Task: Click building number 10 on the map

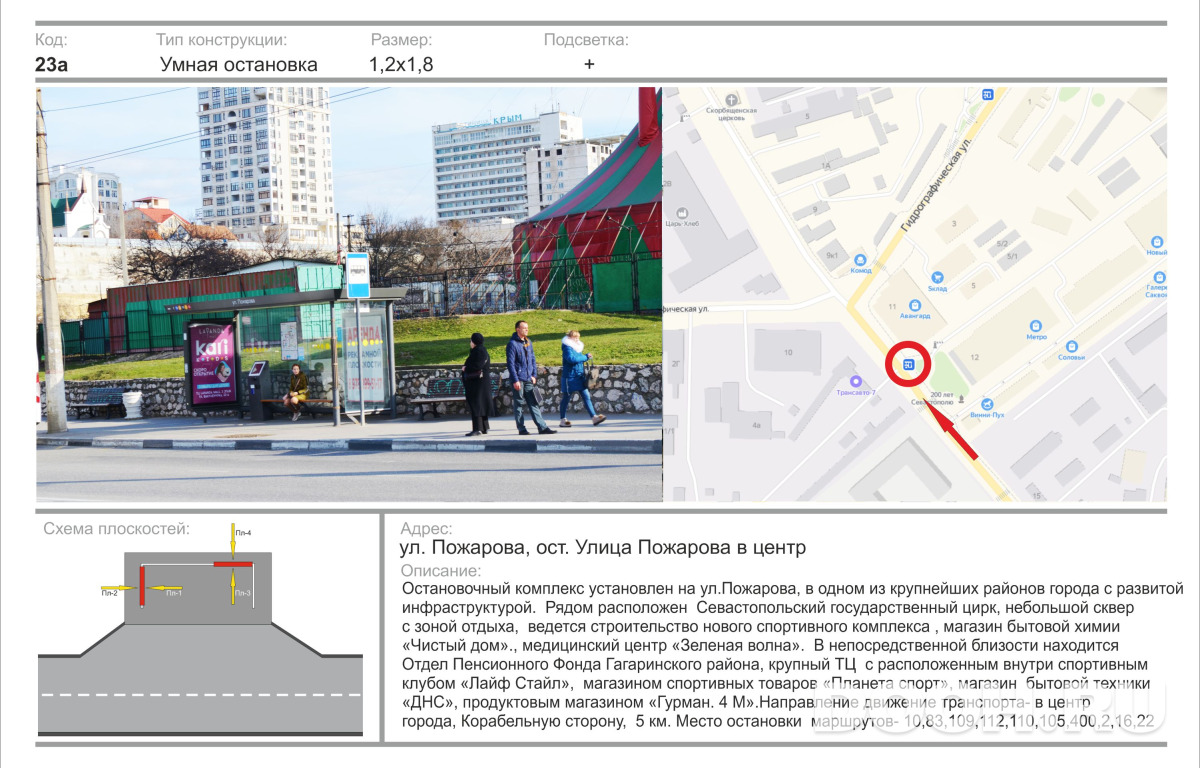Action: click(x=788, y=352)
